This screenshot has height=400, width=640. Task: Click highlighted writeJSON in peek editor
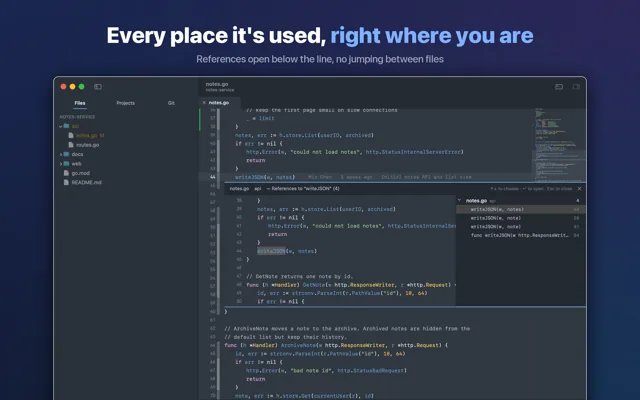(x=271, y=251)
